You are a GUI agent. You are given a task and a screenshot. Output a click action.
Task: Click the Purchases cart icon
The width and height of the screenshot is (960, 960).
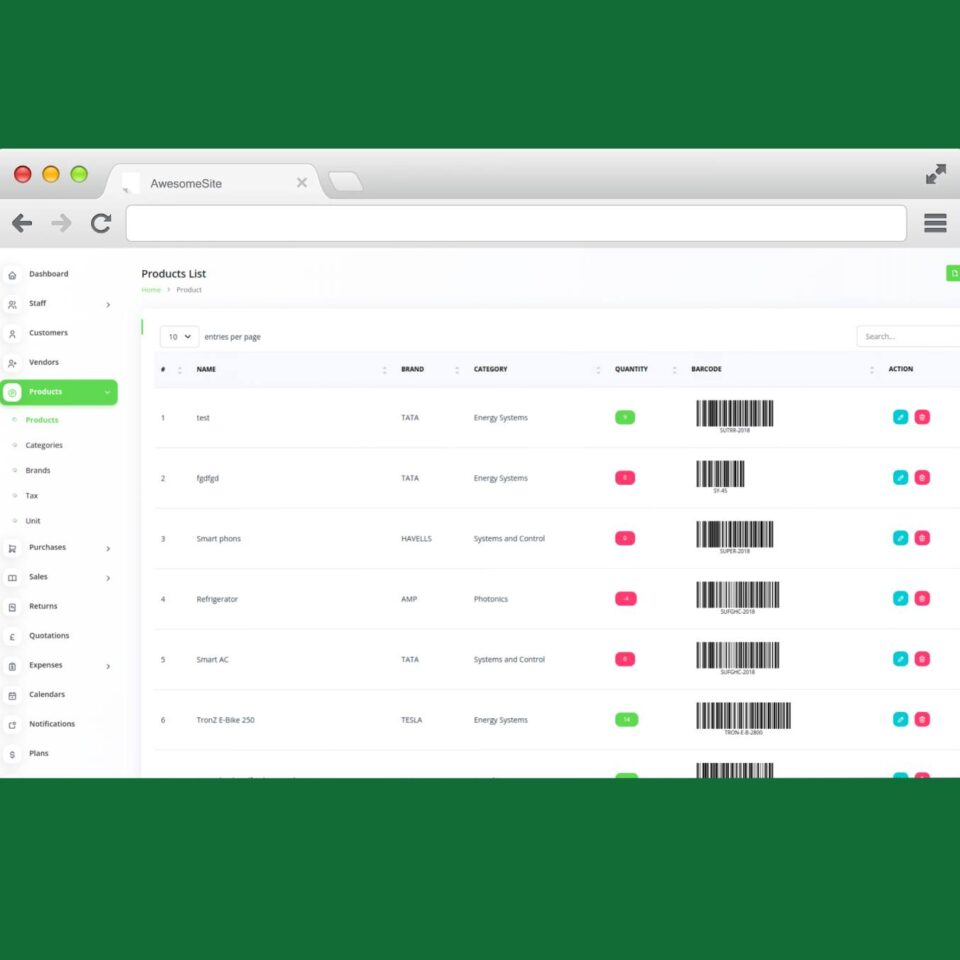[x=12, y=549]
